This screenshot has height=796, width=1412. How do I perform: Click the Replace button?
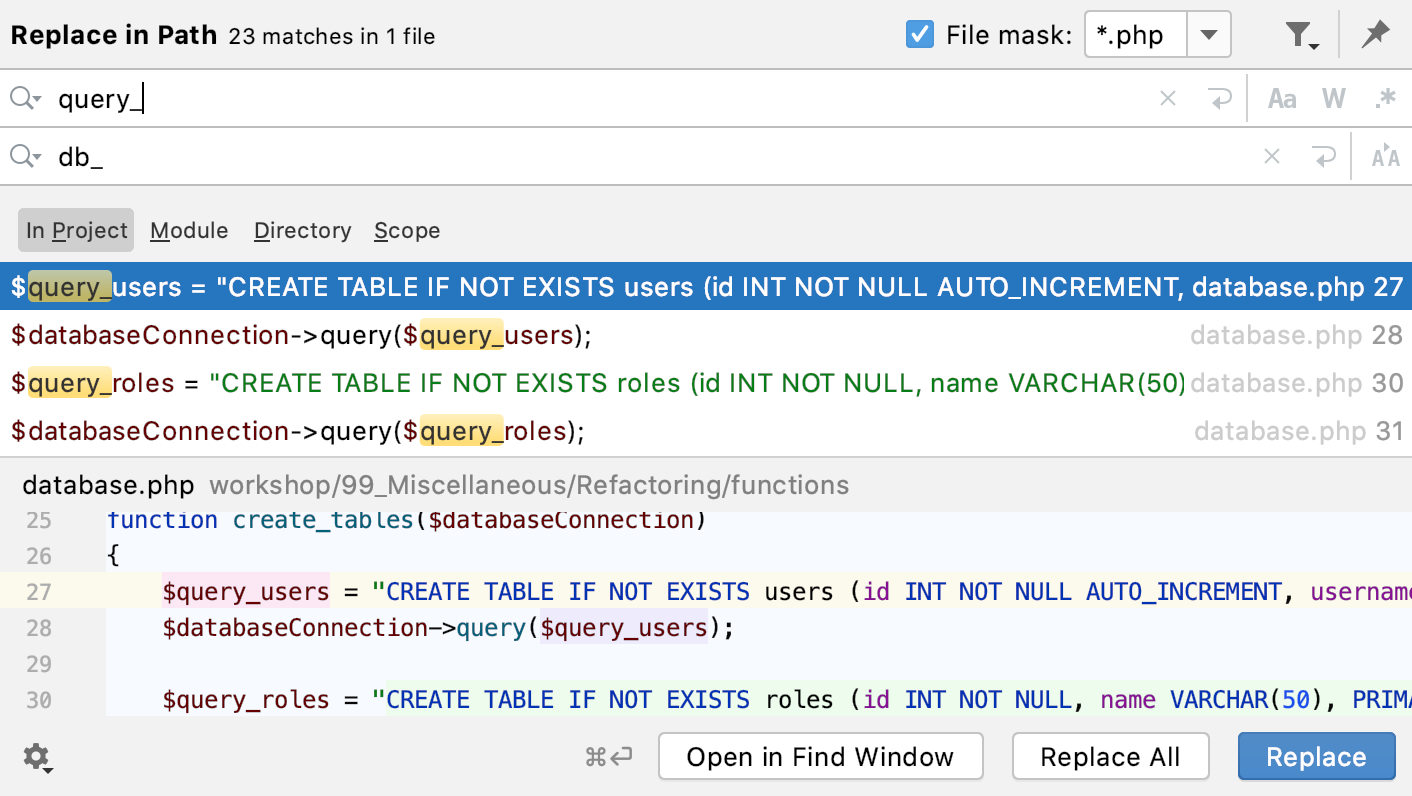coord(1316,757)
